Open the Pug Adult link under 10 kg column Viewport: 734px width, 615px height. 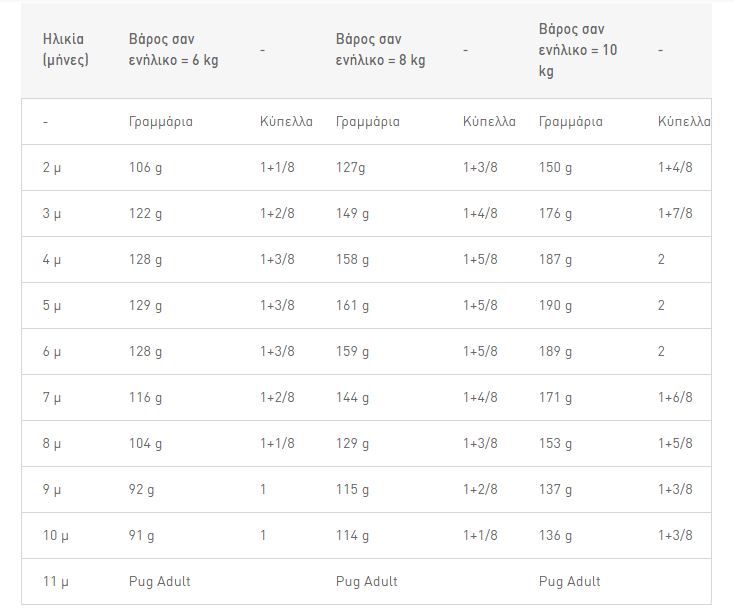point(570,581)
